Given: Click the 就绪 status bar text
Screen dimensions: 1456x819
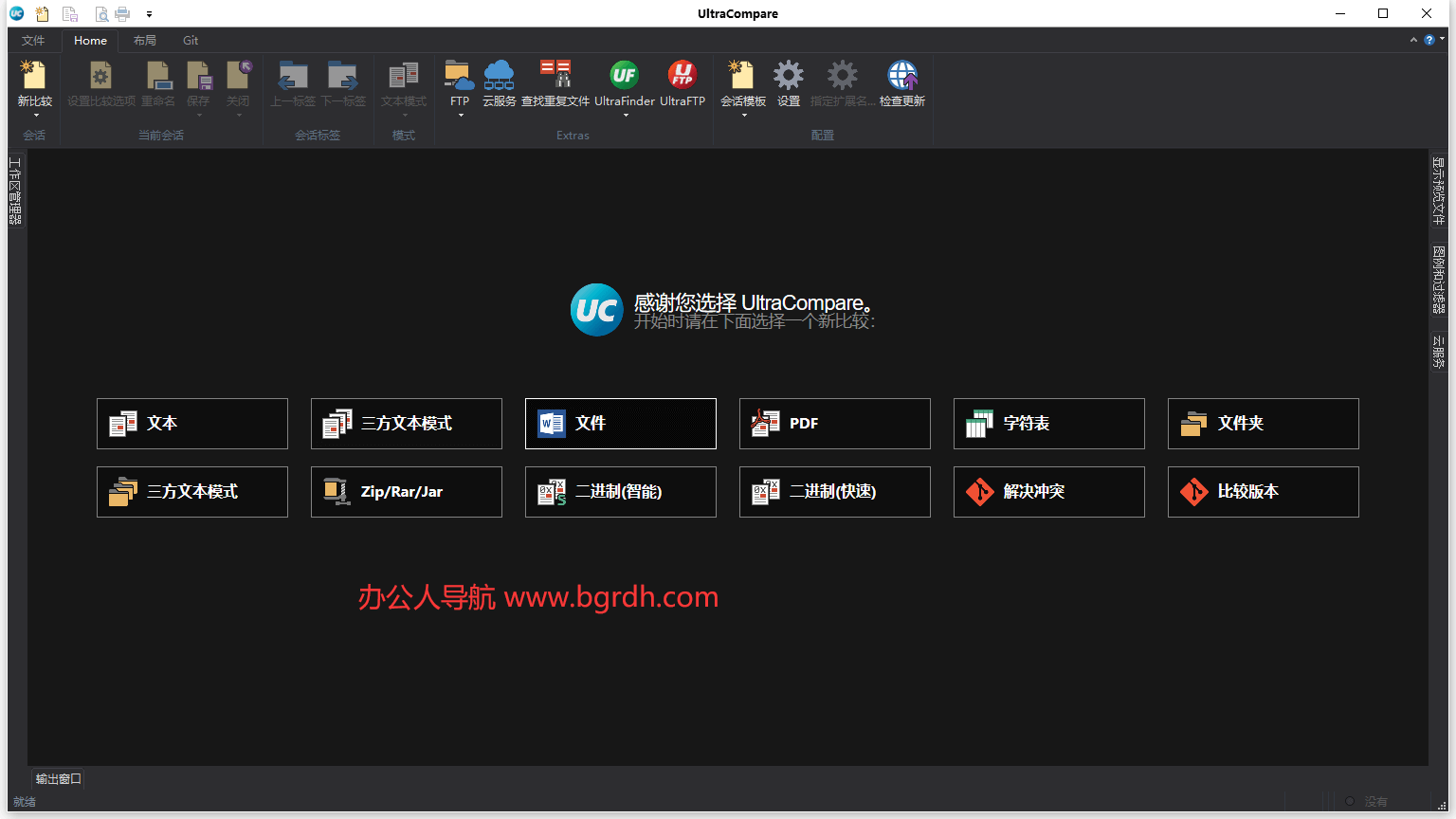Looking at the screenshot, I should 25,802.
